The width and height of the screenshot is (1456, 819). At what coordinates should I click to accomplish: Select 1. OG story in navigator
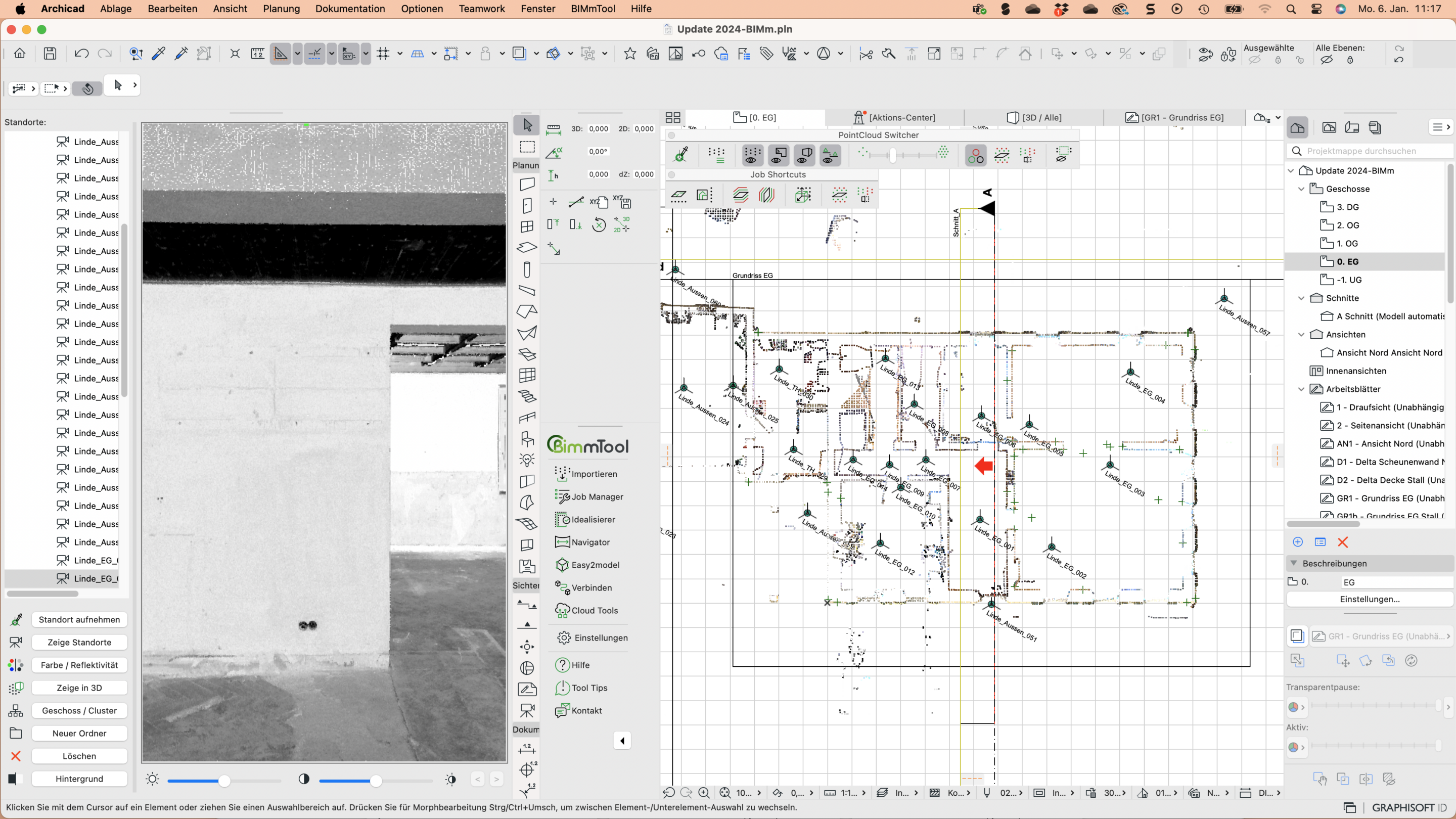[x=1347, y=243]
